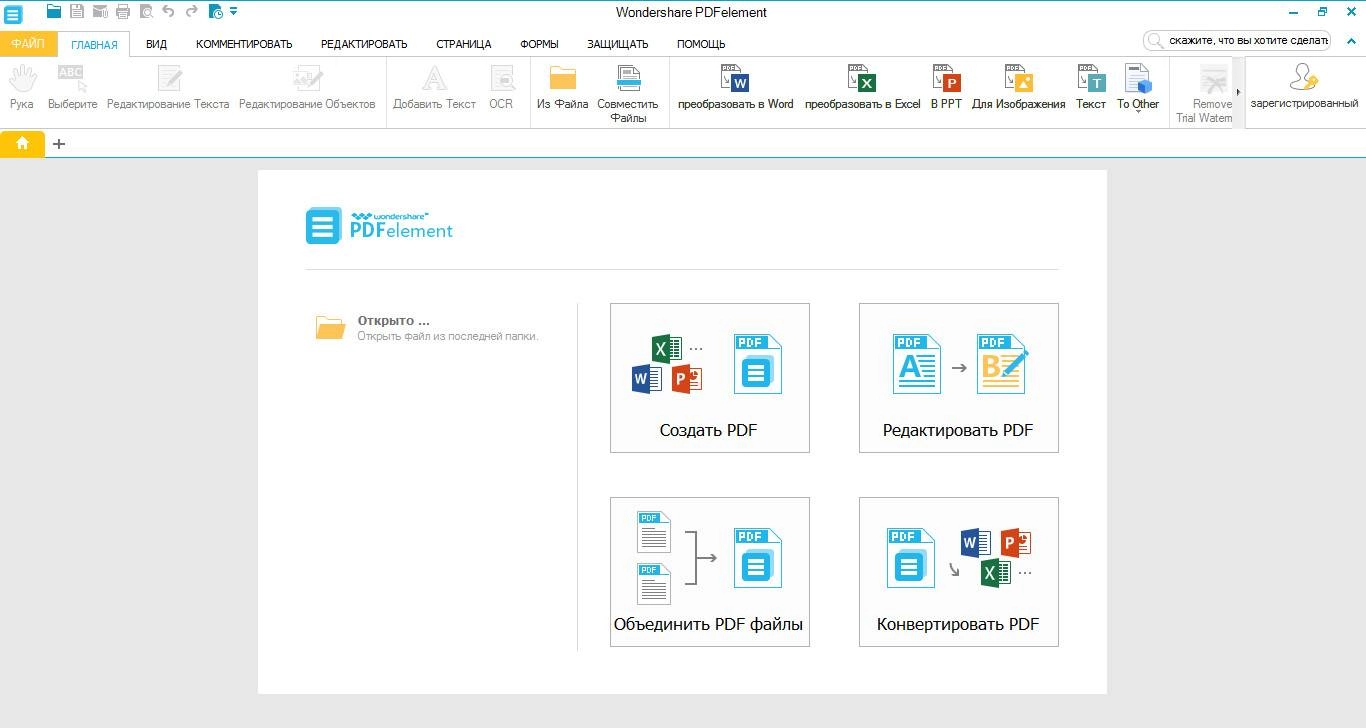
Task: Click Для Изображения conversion tool
Action: tap(1018, 87)
